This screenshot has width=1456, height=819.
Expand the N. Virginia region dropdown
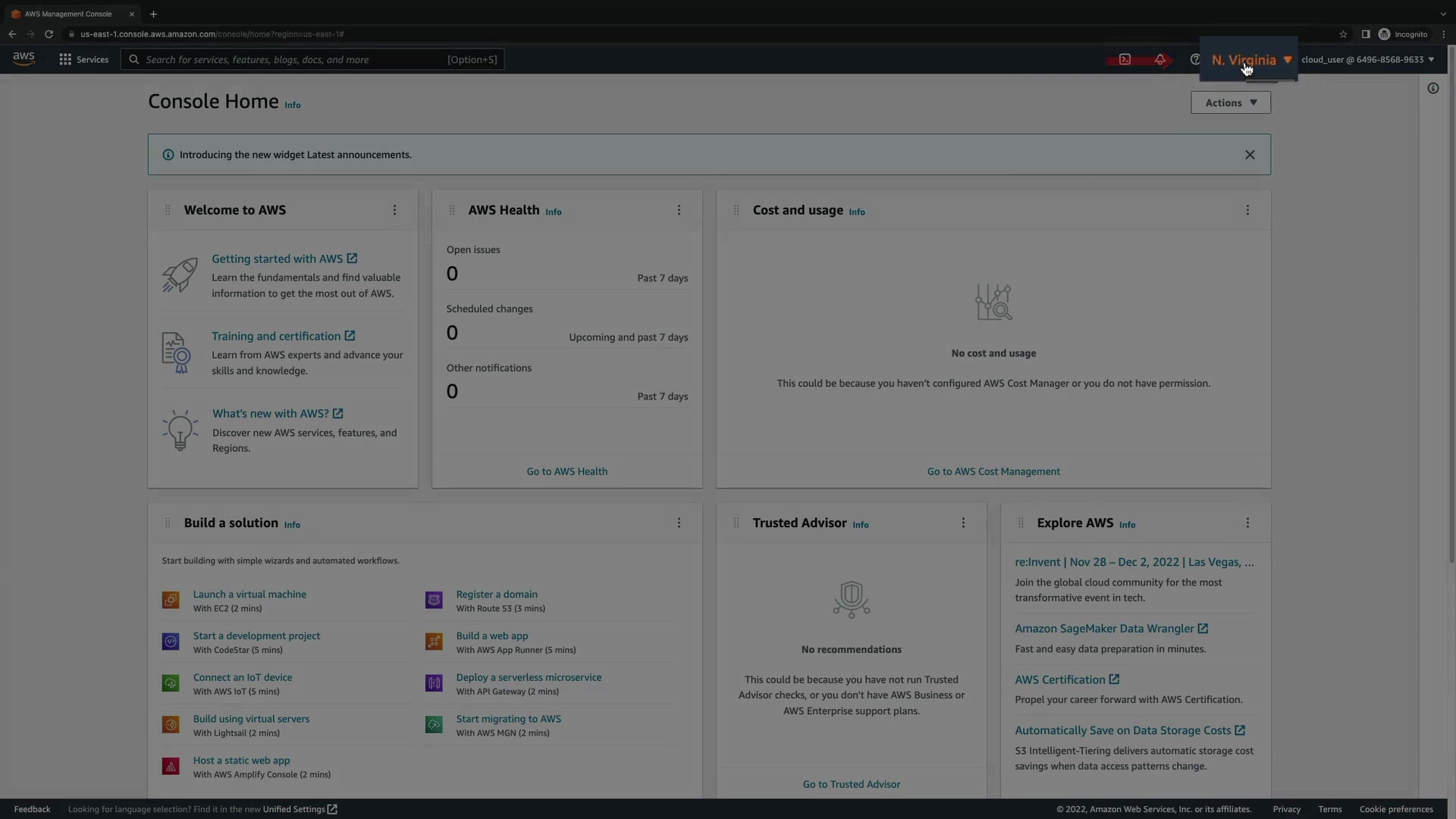click(x=1251, y=59)
